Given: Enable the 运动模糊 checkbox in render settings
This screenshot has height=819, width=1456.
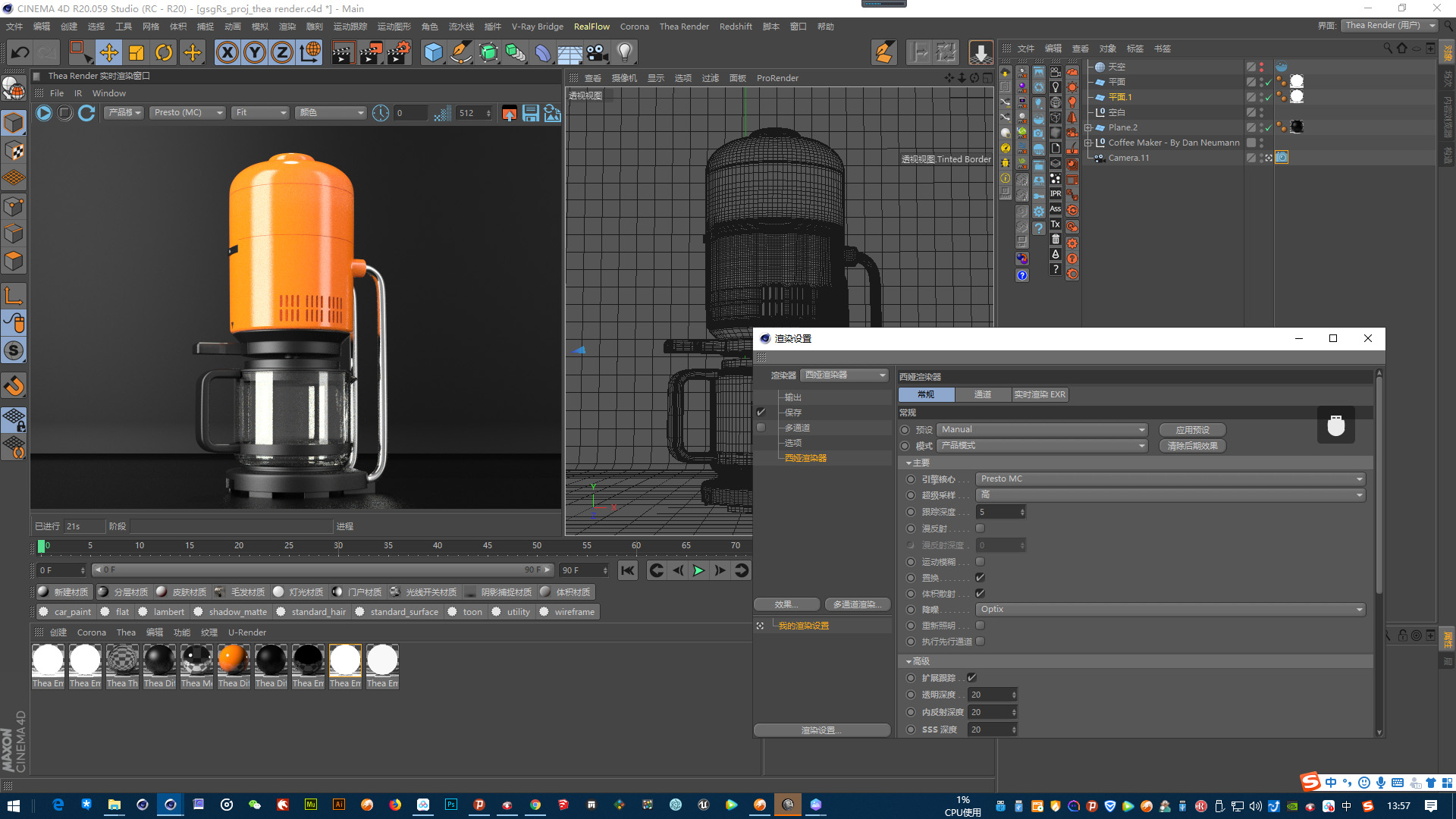Looking at the screenshot, I should click(x=980, y=561).
